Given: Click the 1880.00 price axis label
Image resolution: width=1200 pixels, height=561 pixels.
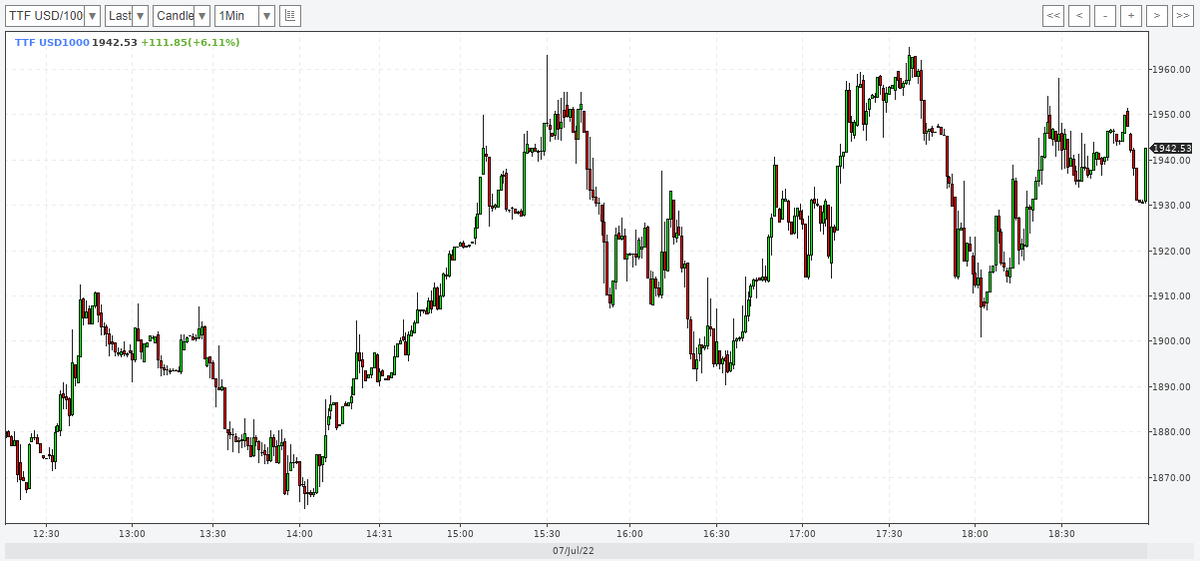Looking at the screenshot, I should coord(1174,432).
